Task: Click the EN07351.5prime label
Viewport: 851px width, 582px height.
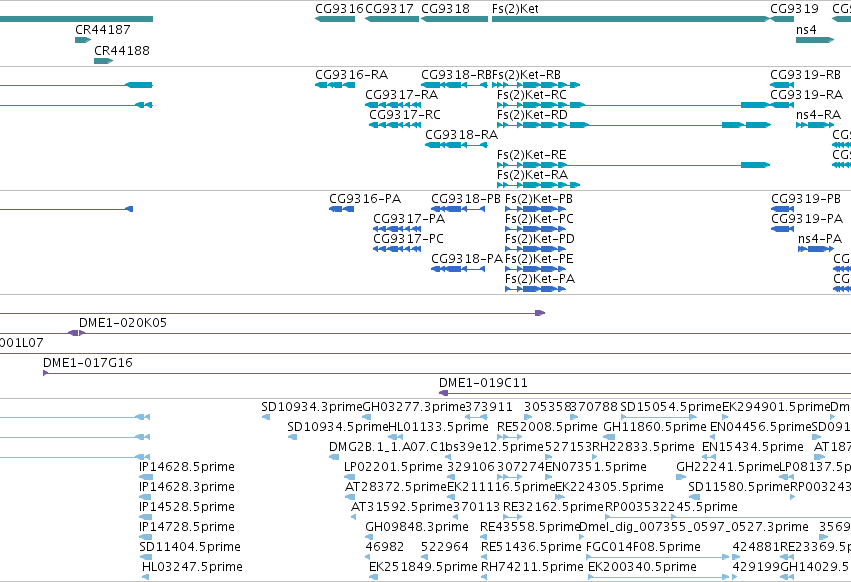Action: pos(595,467)
